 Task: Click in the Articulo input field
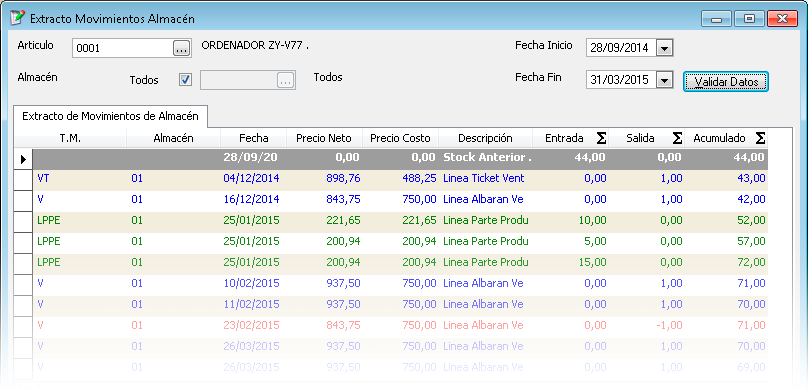tap(123, 48)
